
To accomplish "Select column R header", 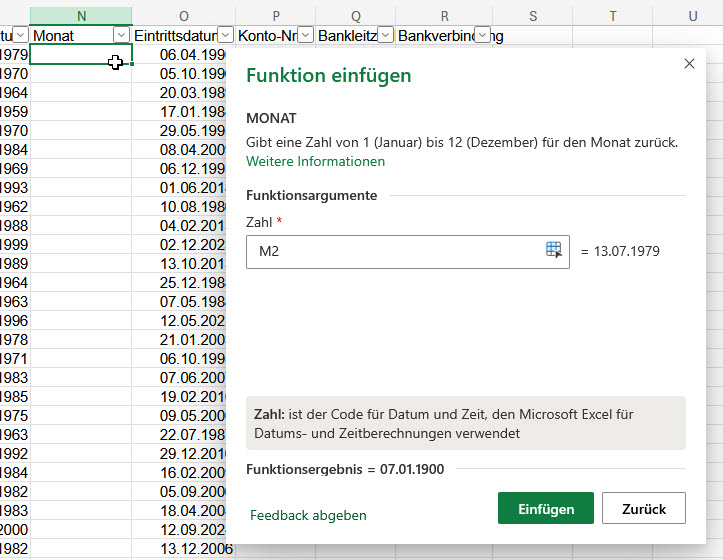I will tap(444, 16).
